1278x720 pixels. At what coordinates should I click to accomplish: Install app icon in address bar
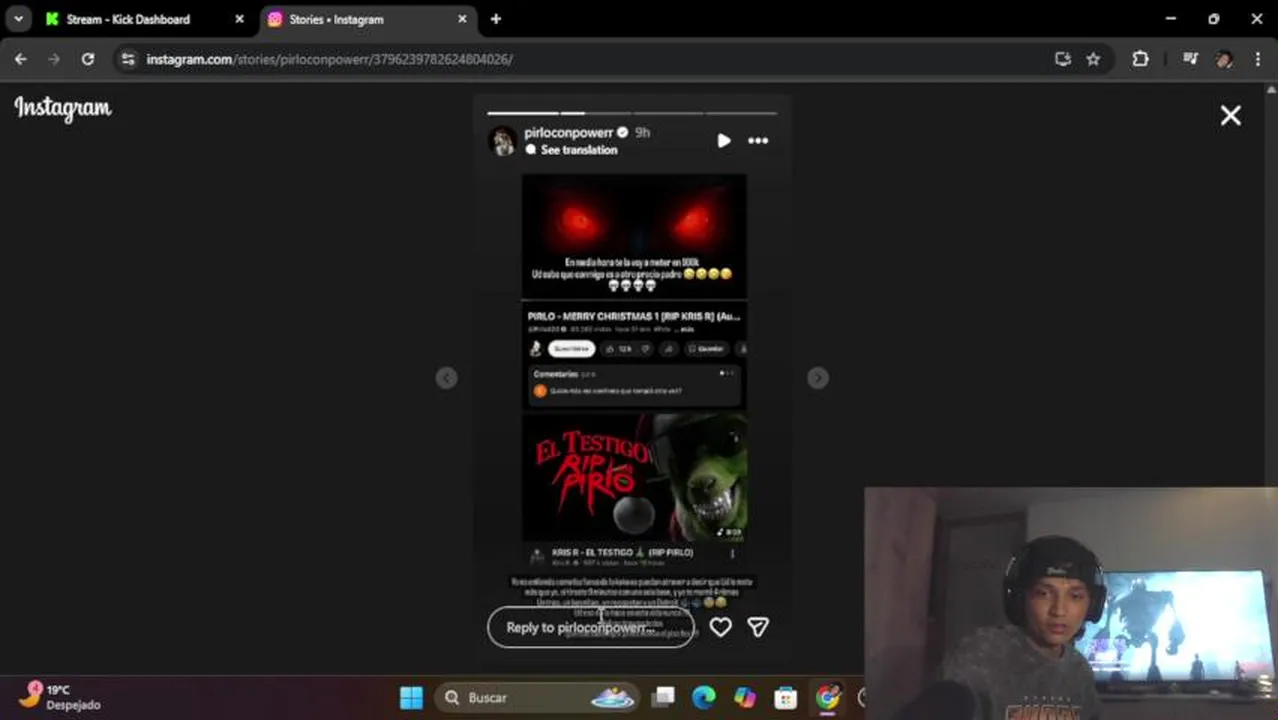[1063, 59]
